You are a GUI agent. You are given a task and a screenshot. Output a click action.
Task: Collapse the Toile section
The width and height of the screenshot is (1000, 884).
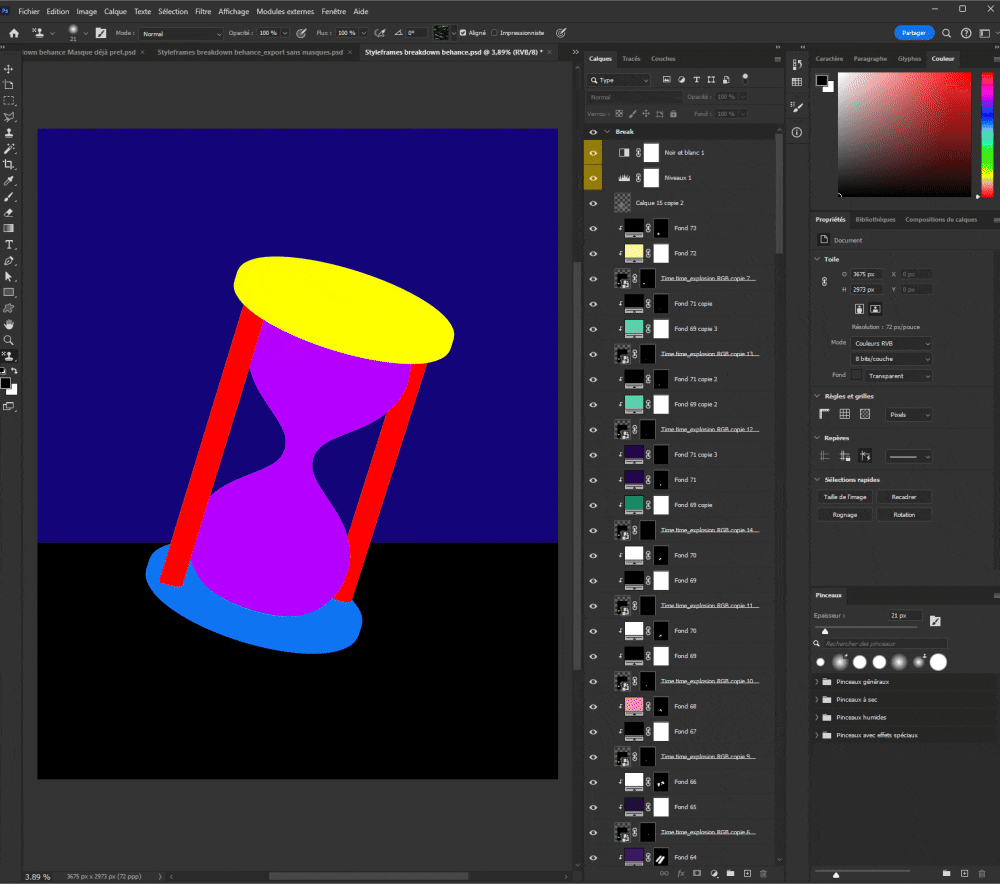pos(818,259)
